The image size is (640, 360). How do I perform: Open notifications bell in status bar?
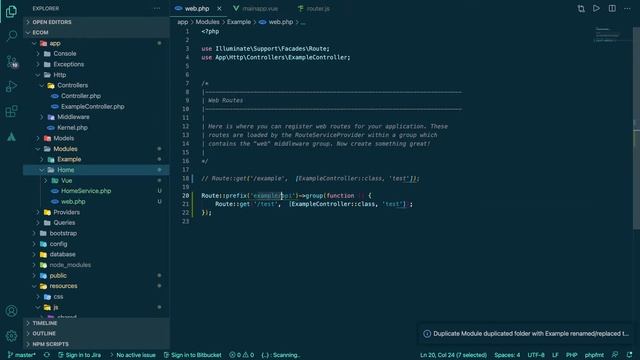click(629, 355)
